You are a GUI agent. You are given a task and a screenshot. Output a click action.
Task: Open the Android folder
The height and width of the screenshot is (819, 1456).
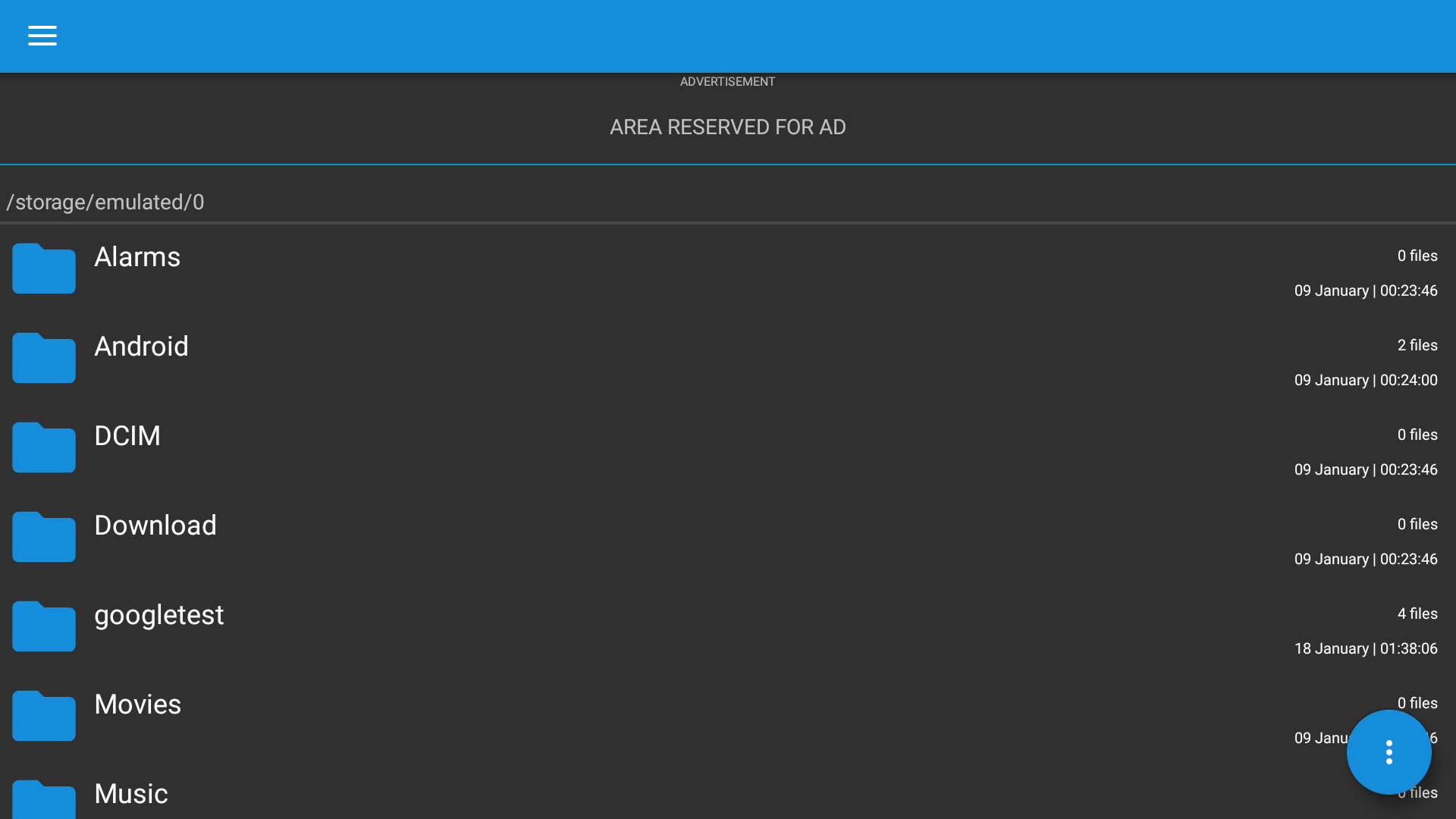point(141,347)
